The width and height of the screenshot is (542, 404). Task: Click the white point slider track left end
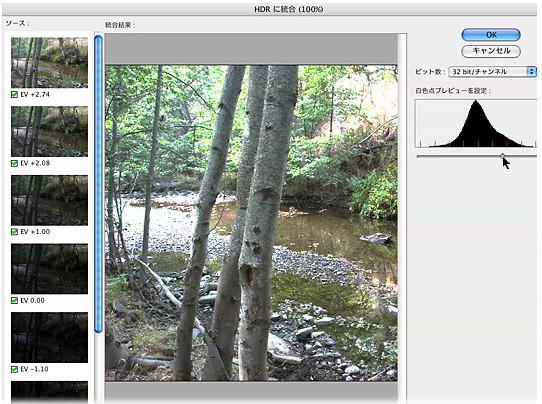pyautogui.click(x=419, y=156)
